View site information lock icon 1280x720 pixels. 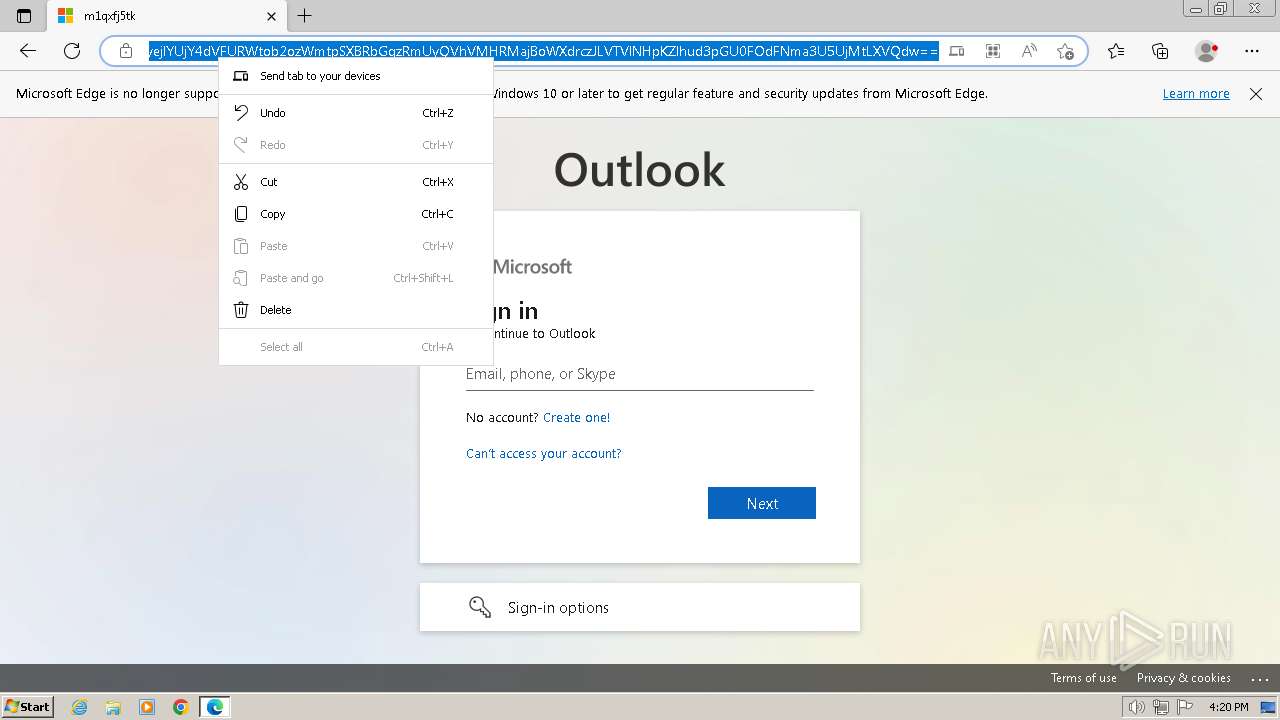pos(126,51)
